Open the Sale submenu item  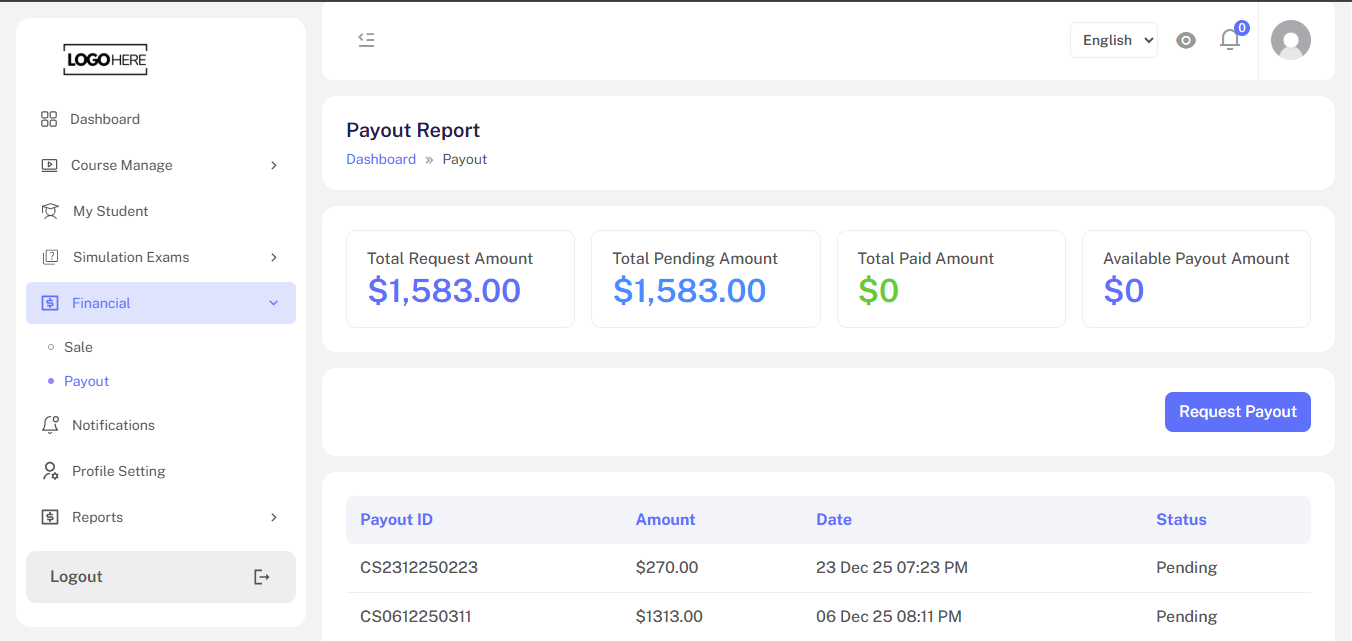click(x=78, y=347)
